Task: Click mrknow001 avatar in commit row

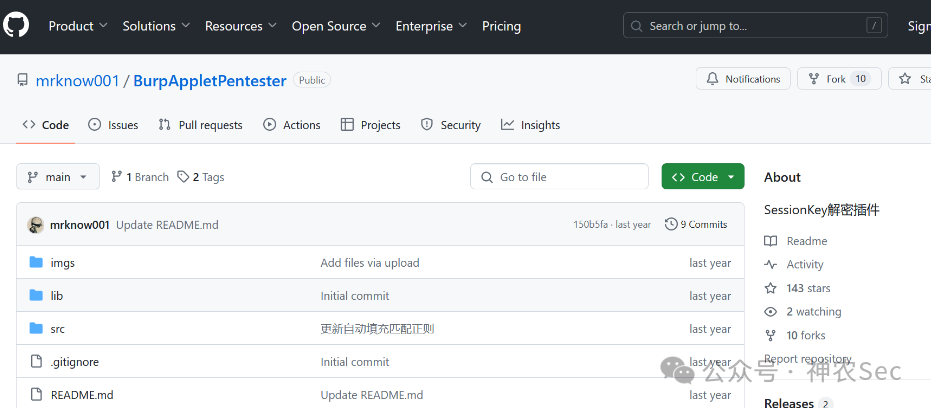Action: 36,225
